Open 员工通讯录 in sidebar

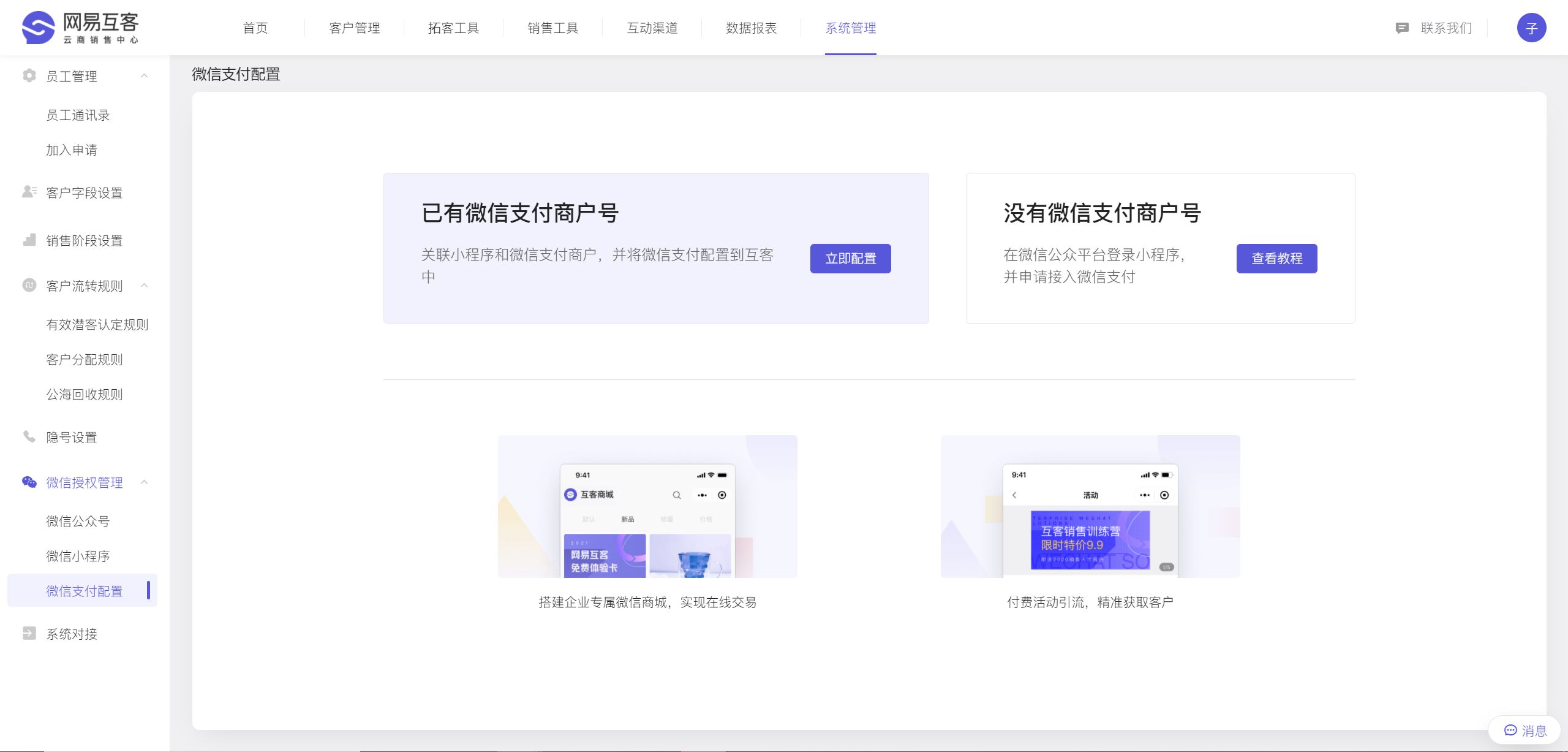[78, 115]
